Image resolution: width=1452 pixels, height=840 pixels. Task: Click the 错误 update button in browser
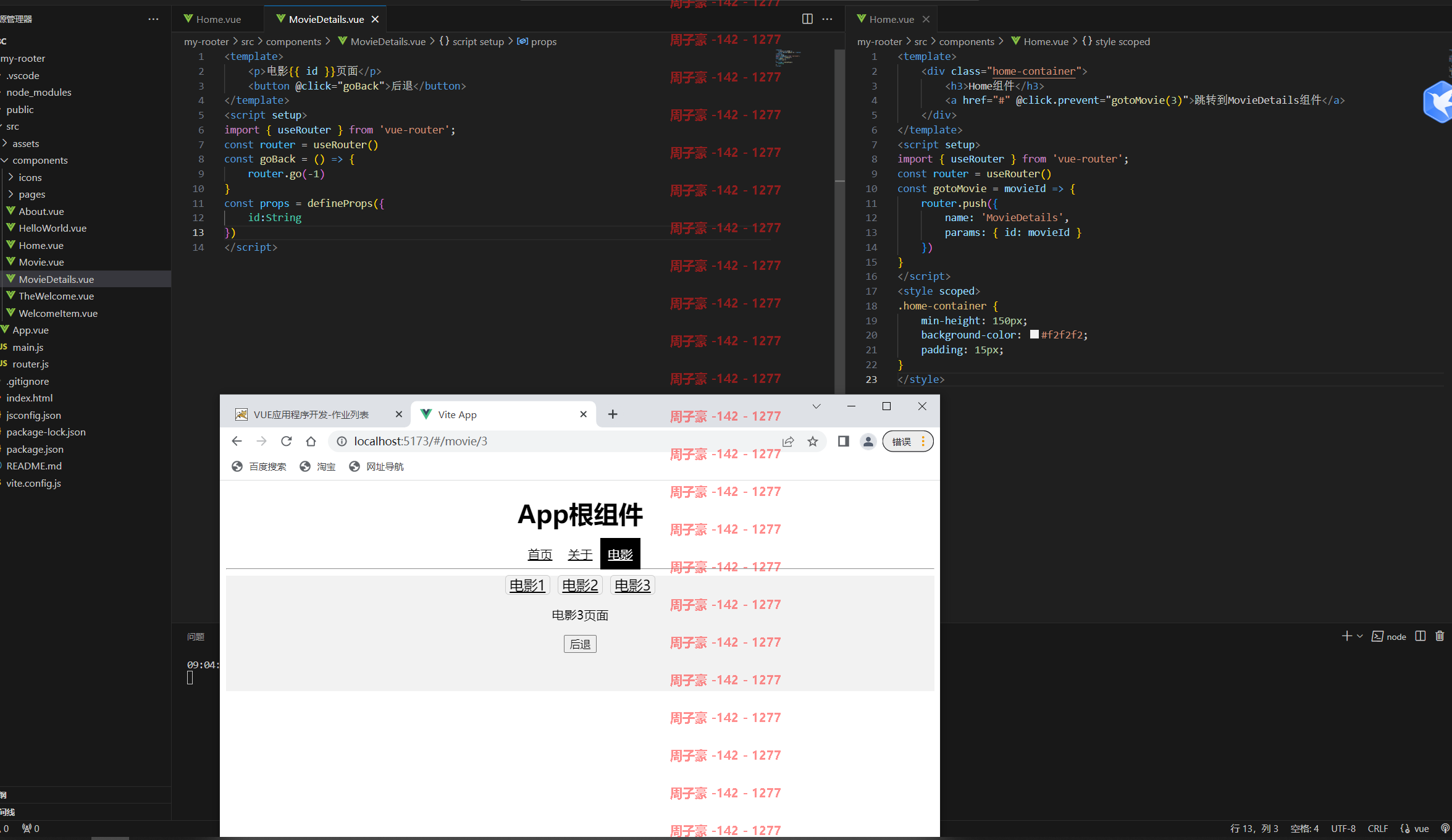pyautogui.click(x=907, y=441)
